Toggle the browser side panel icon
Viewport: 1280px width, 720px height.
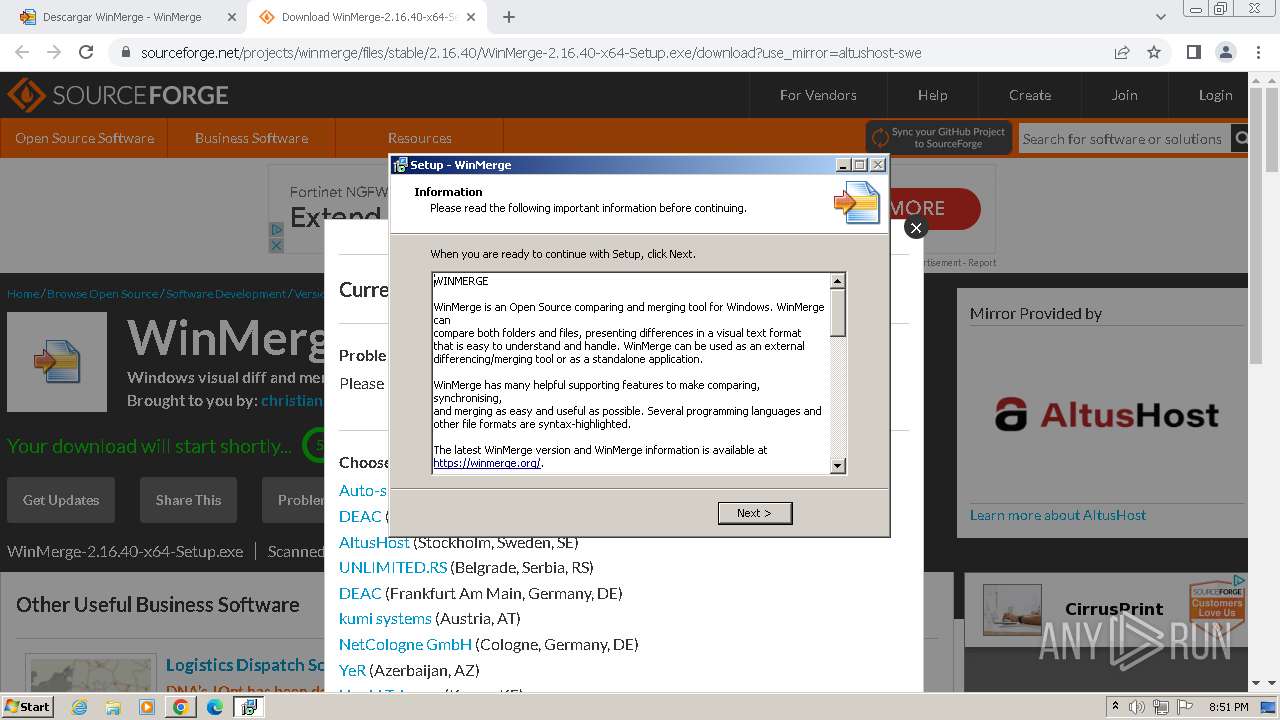[1193, 52]
